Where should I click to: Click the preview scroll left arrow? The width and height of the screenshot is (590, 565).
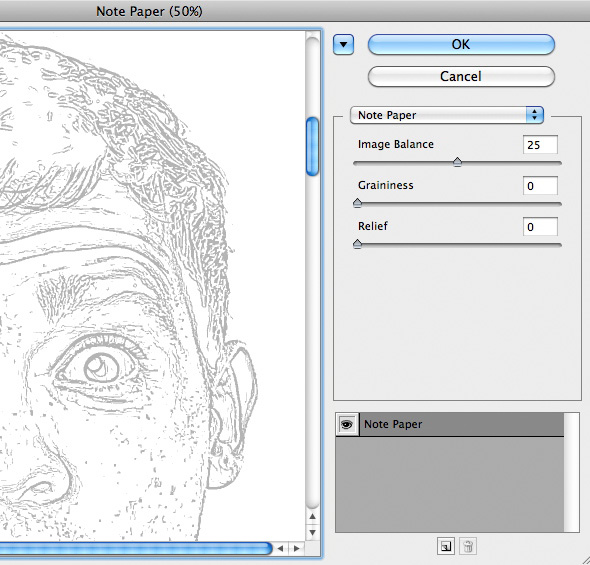[280, 548]
